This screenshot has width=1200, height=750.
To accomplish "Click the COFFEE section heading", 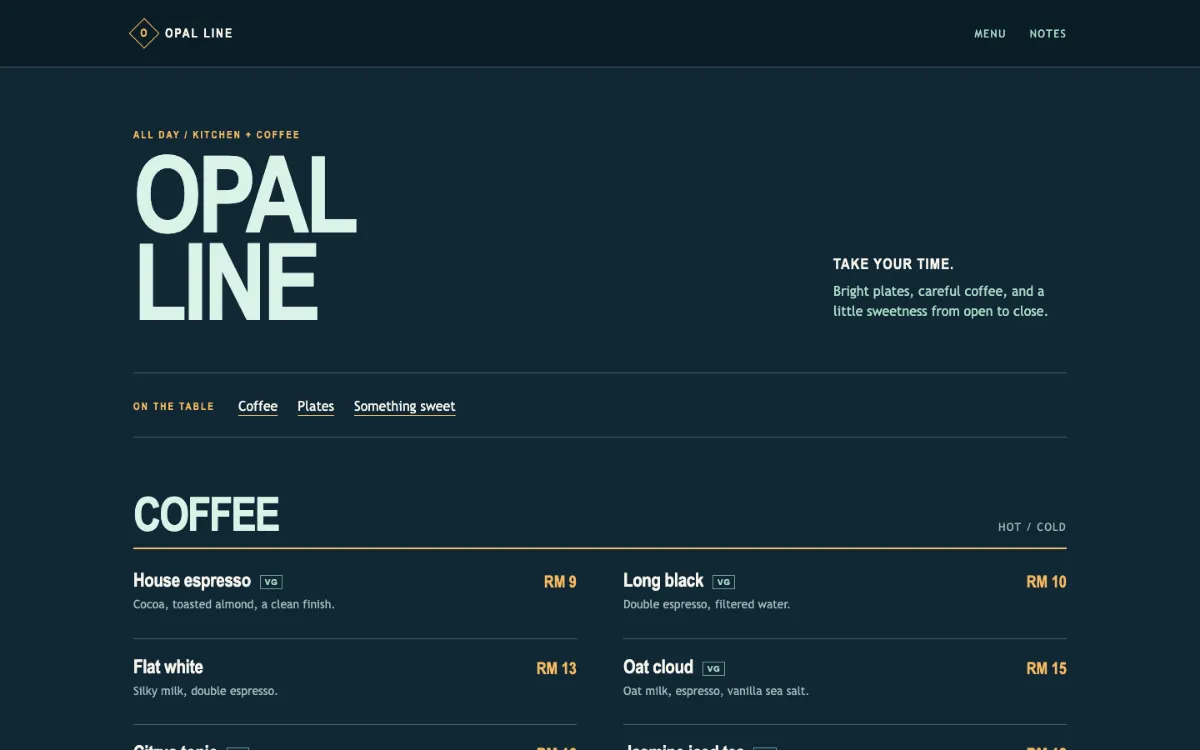I will [206, 515].
